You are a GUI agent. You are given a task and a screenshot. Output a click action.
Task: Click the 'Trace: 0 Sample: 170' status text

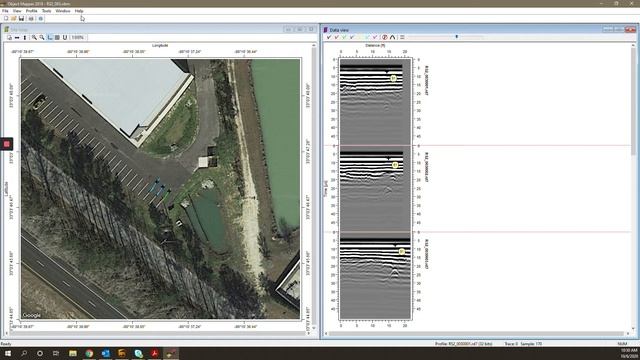point(523,344)
